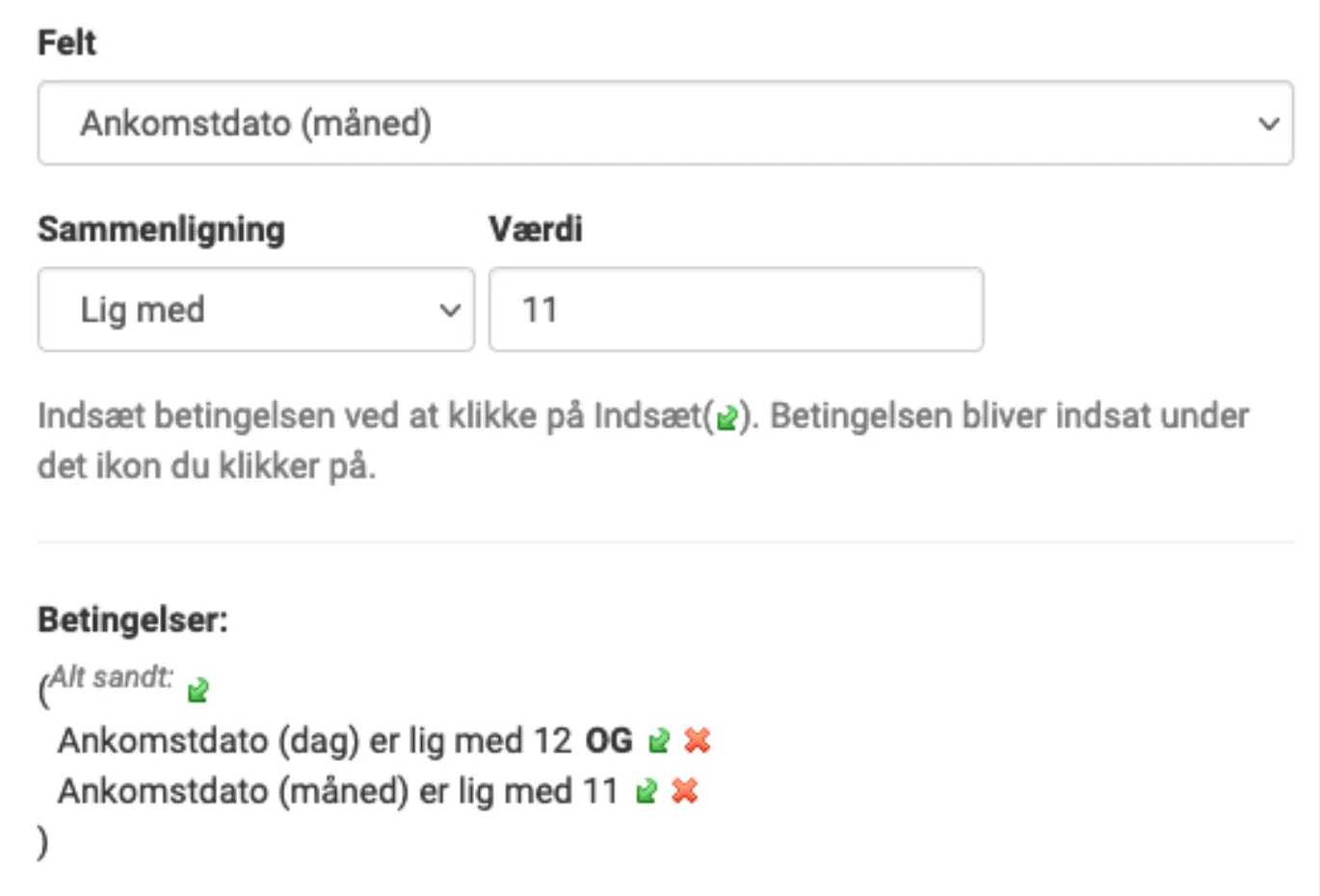Open the Sammenligning dropdown showing "Lig med"

coord(255,309)
